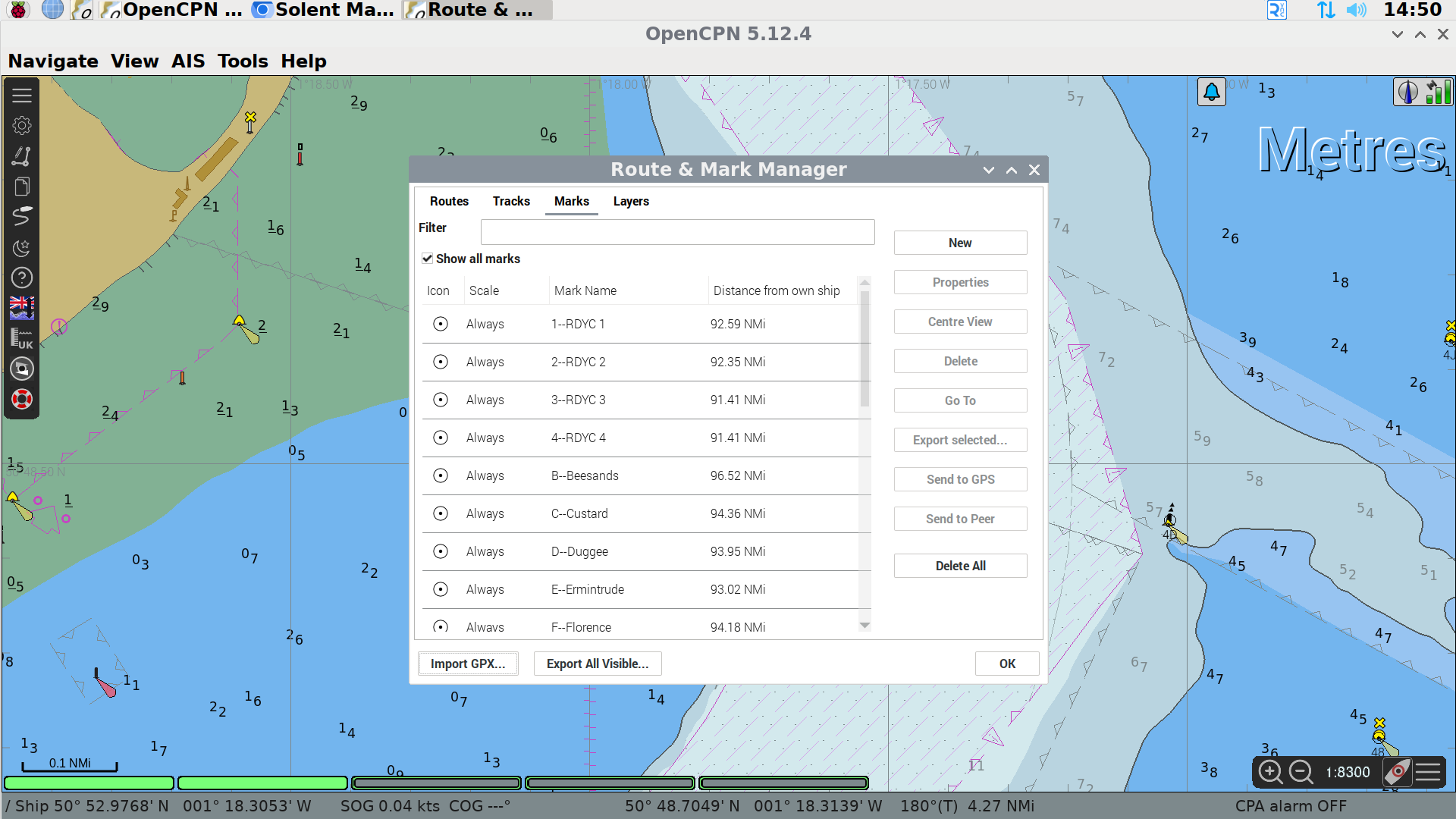This screenshot has height=819, width=1456.
Task: Expand the hamburger menu on the toolbar
Action: (20, 95)
